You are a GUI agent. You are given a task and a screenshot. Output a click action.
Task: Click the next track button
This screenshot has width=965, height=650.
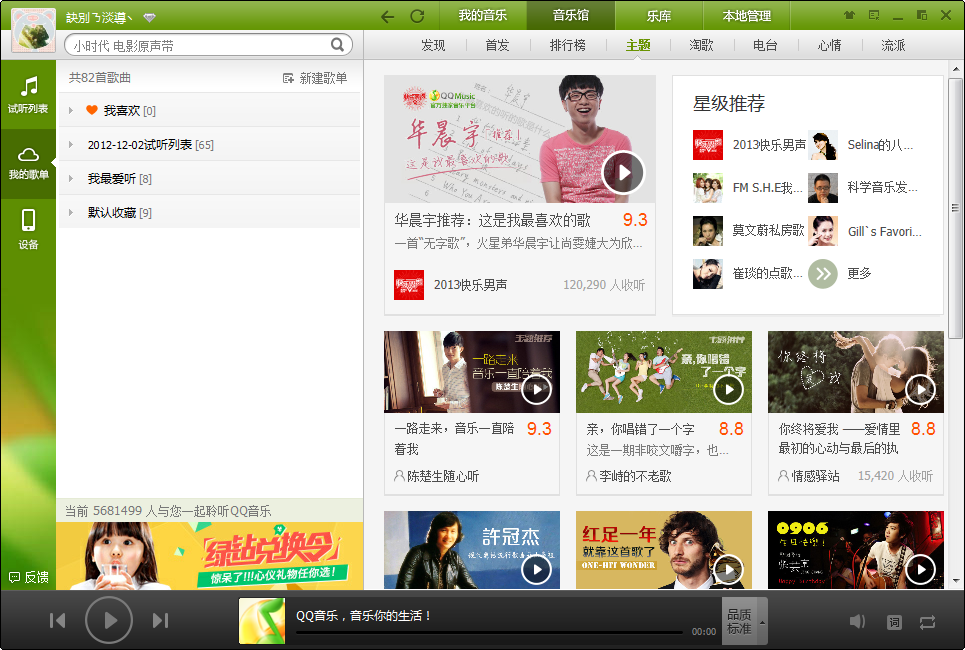pyautogui.click(x=160, y=620)
